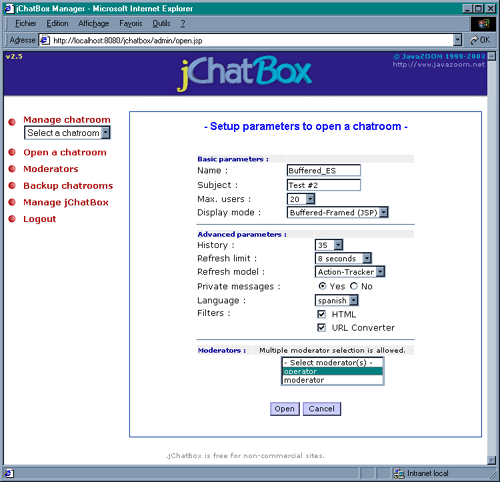
Task: Click the 'Setup parameters to open a chatroom' heading
Action: coord(306,127)
